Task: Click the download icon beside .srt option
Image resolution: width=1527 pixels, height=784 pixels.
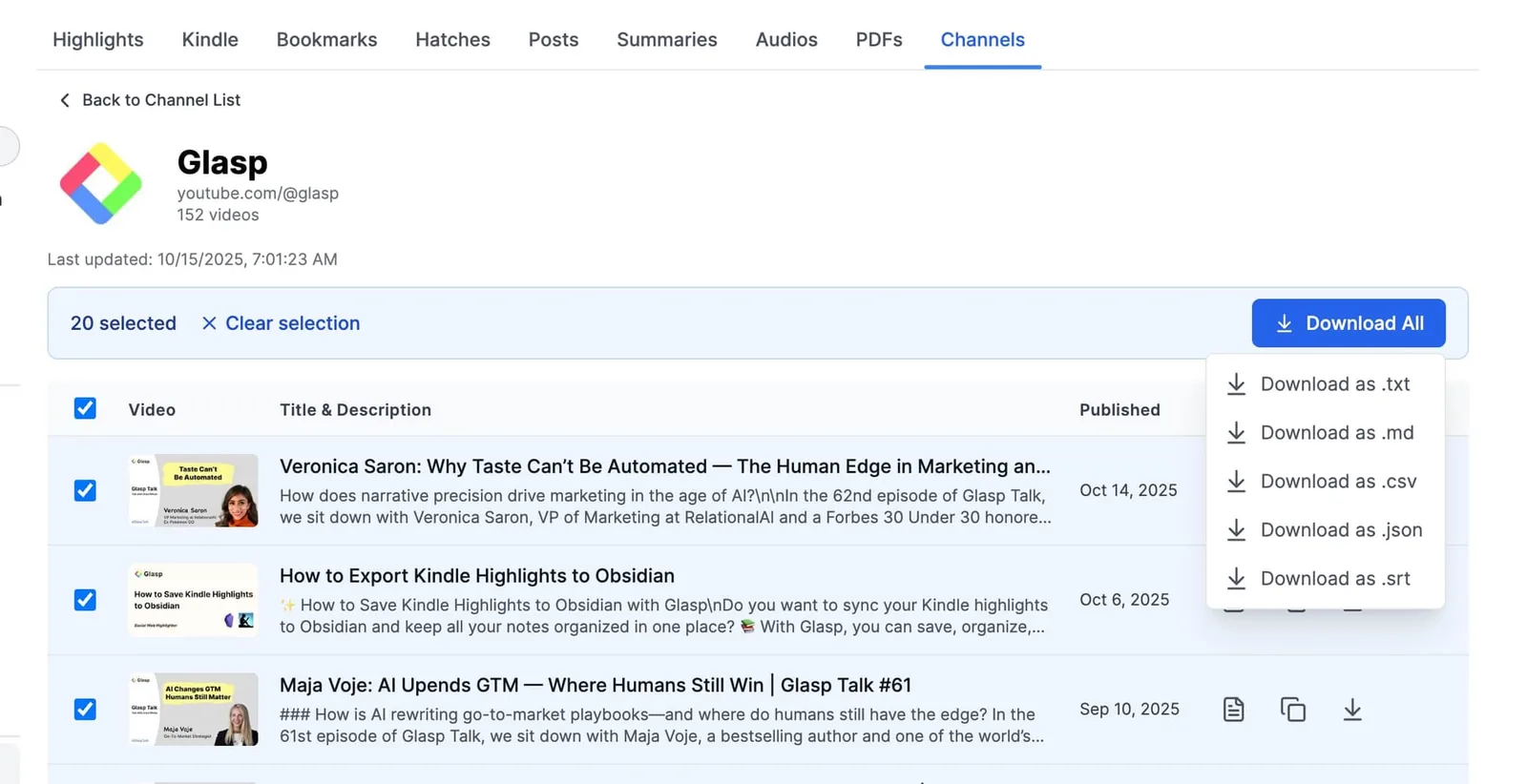Action: click(x=1236, y=578)
